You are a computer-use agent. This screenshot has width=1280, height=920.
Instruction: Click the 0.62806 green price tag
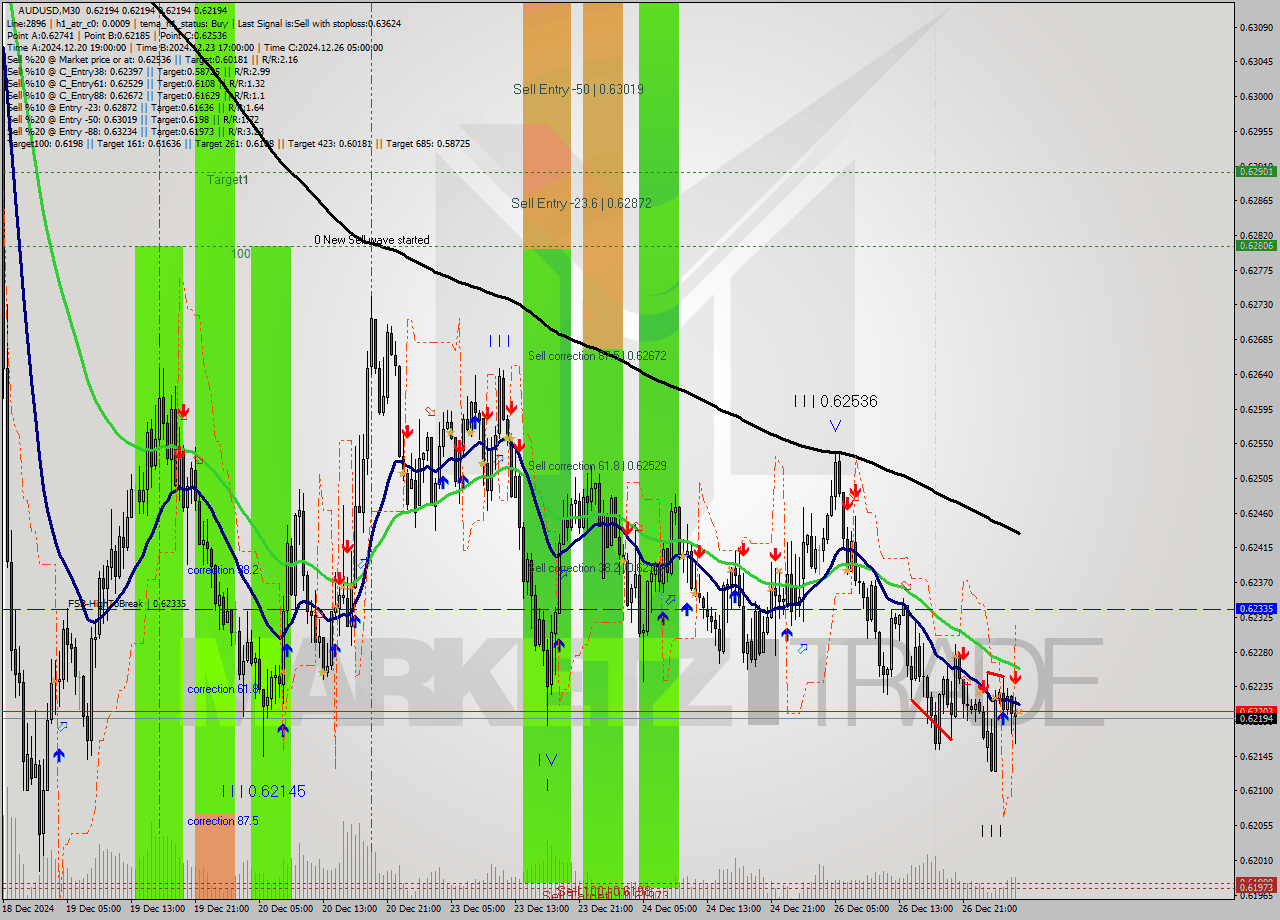[x=1256, y=245]
